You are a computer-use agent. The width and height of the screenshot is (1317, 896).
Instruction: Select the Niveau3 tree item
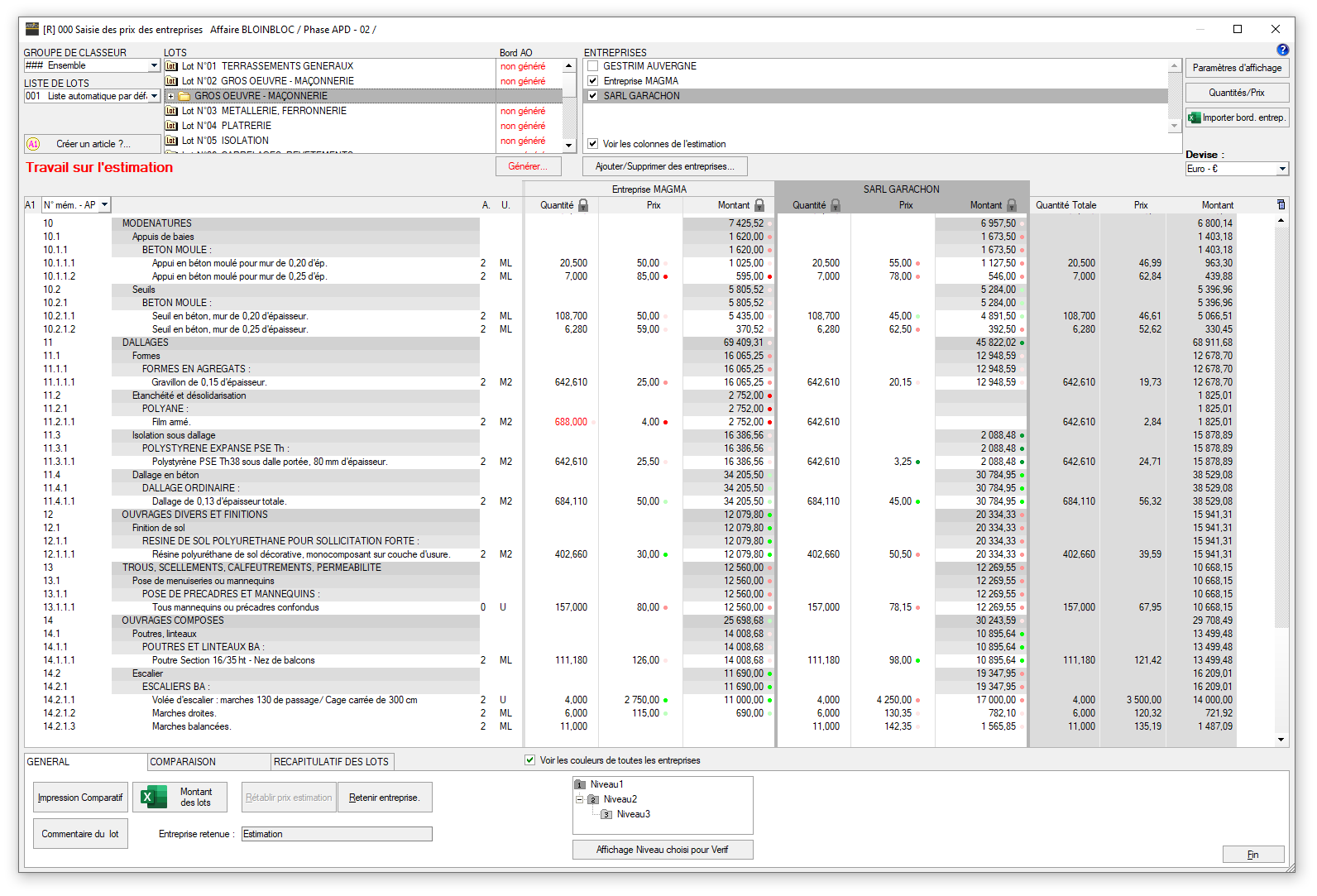(634, 814)
